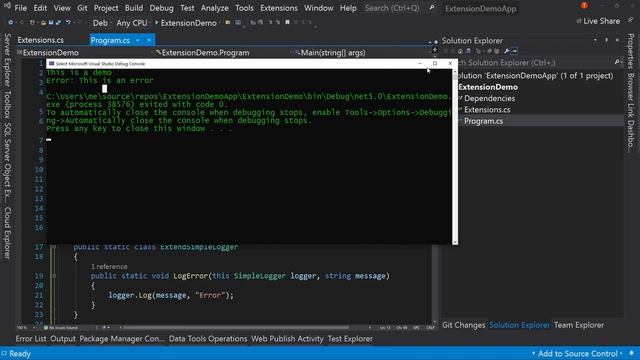The width and height of the screenshot is (640, 360).
Task: Open the File menu
Action: tap(20, 8)
